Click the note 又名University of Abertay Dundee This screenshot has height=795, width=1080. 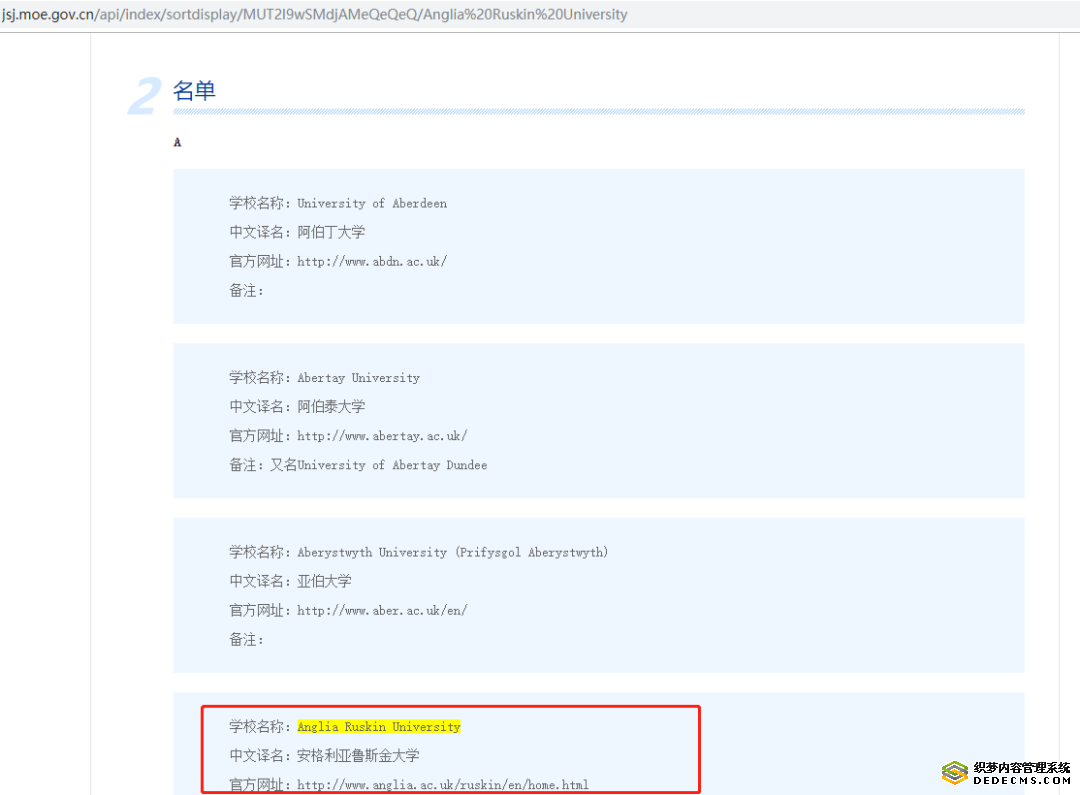point(378,465)
